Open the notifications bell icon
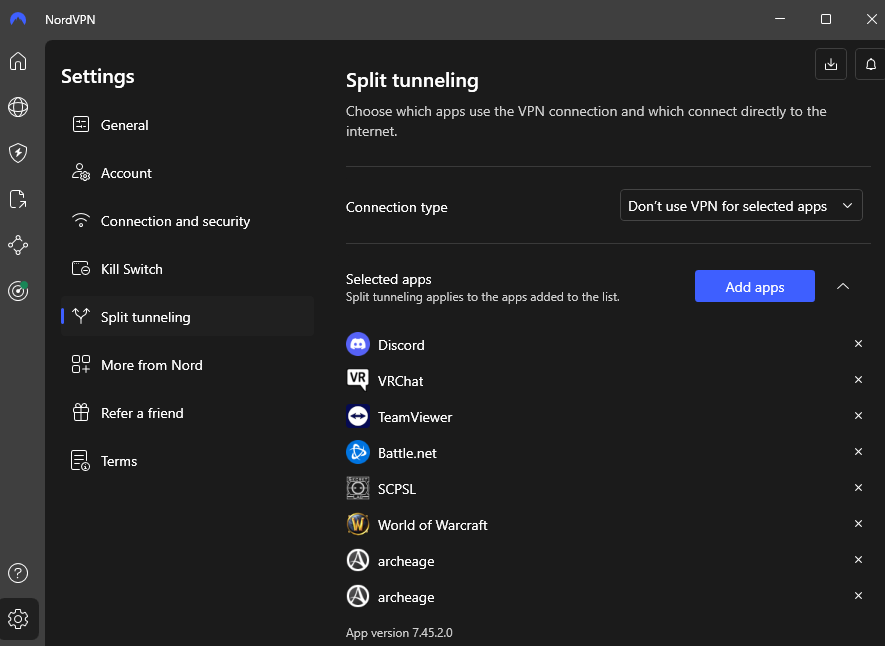Screen dimensions: 885x646 point(871,64)
